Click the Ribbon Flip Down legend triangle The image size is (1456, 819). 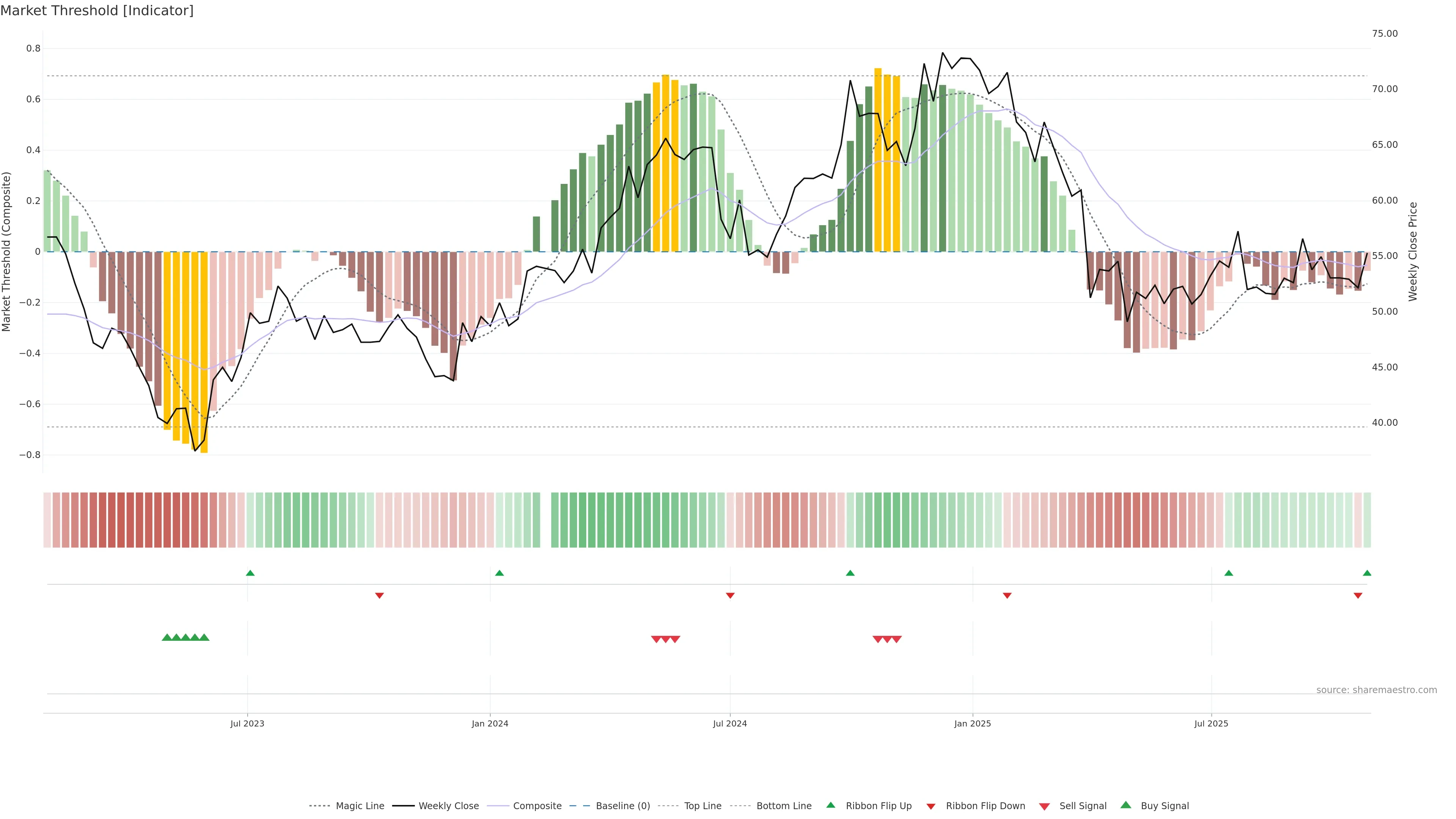(x=931, y=806)
